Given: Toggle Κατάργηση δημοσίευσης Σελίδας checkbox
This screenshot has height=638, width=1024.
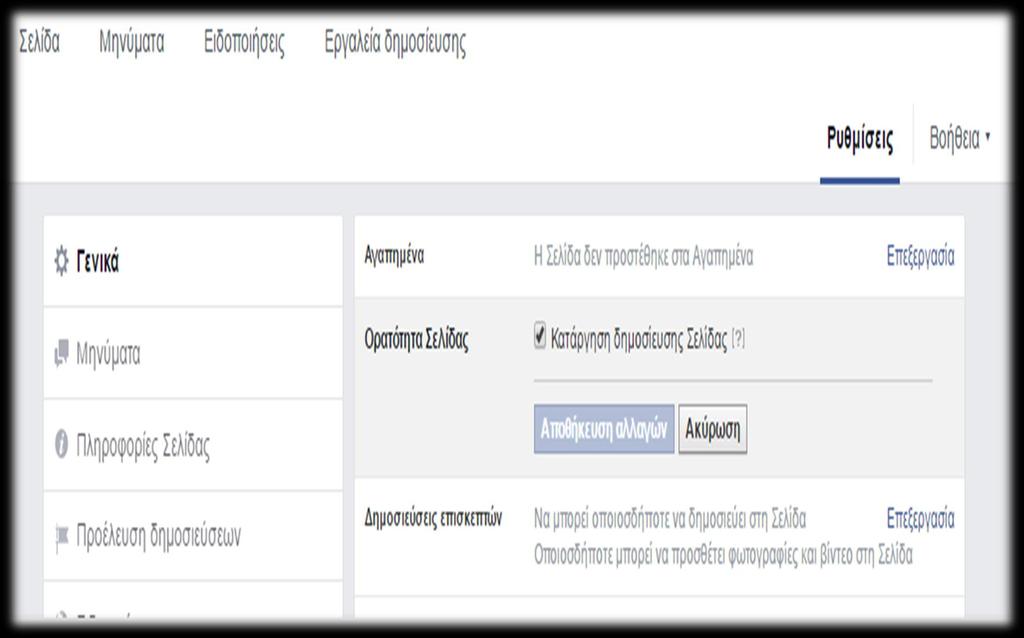Looking at the screenshot, I should [541, 338].
